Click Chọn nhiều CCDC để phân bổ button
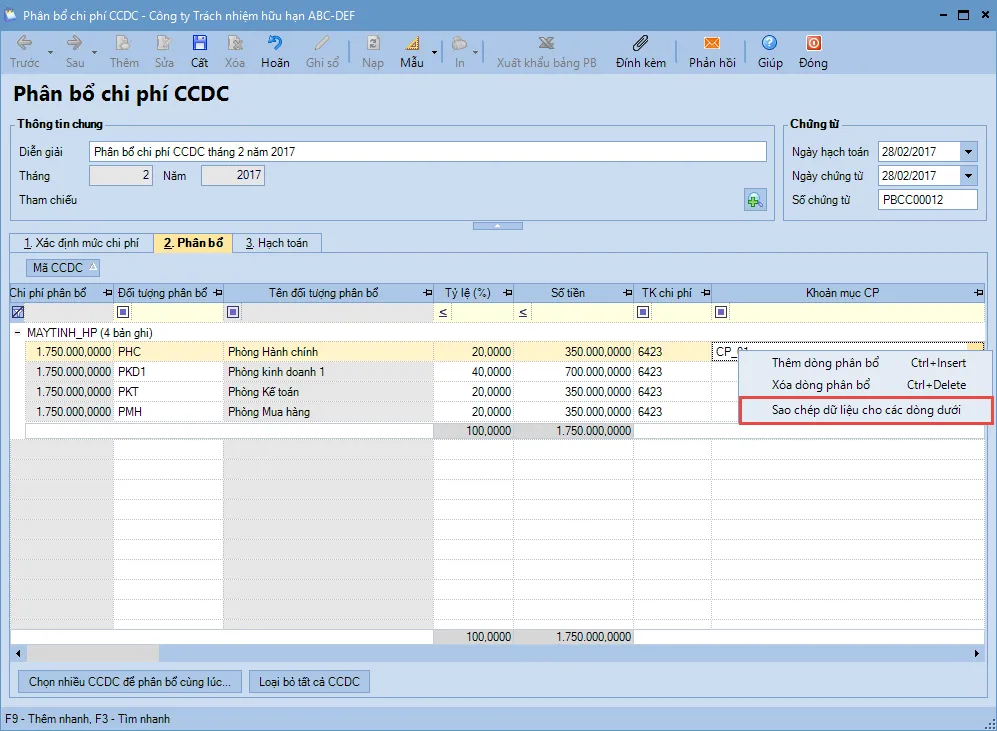Viewport: 997px width, 731px height. click(x=130, y=682)
